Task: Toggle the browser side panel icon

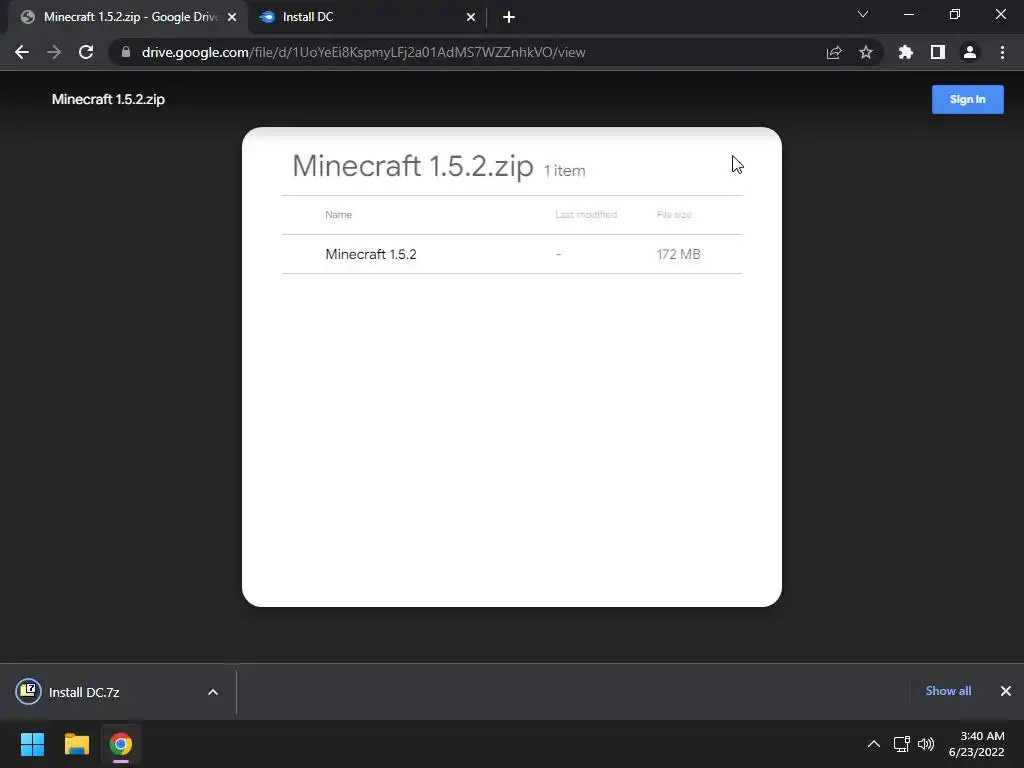Action: [938, 52]
